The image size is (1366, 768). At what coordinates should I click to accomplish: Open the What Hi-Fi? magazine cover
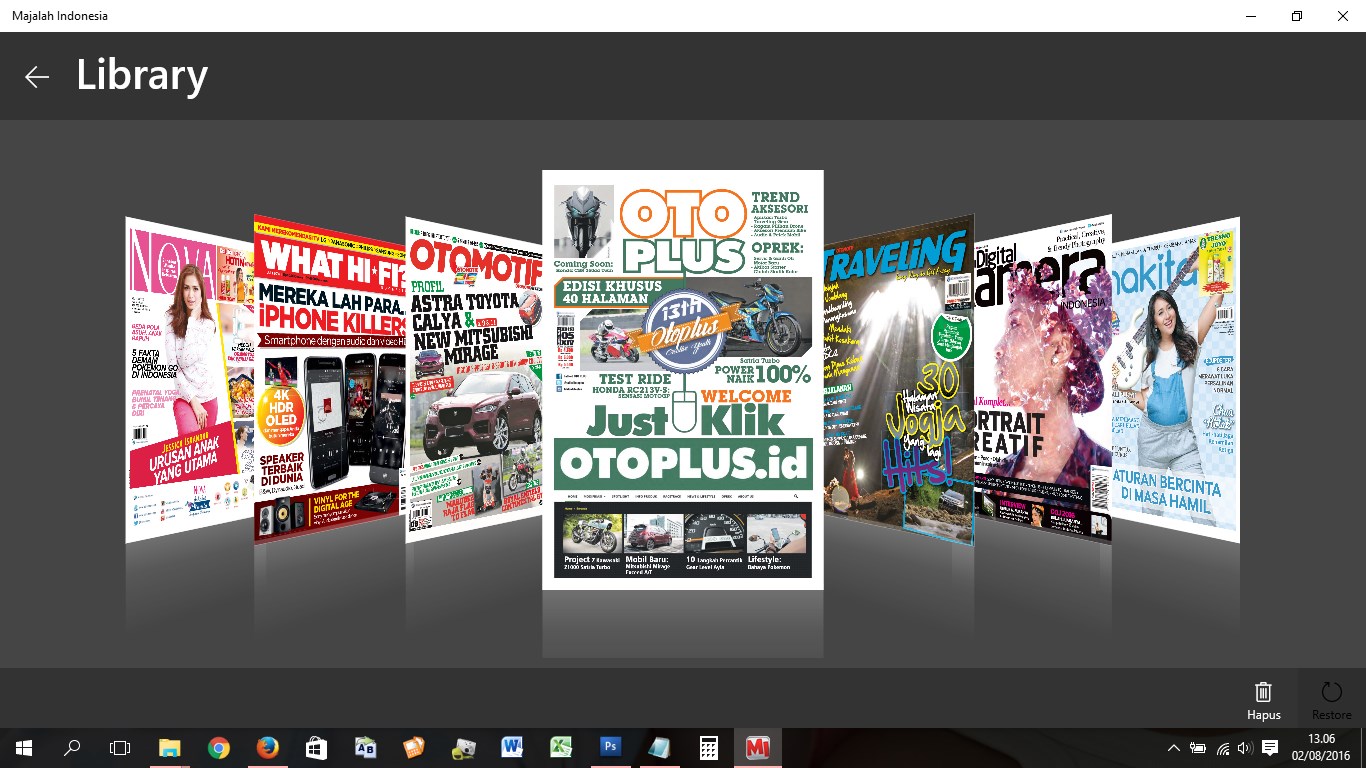[329, 378]
